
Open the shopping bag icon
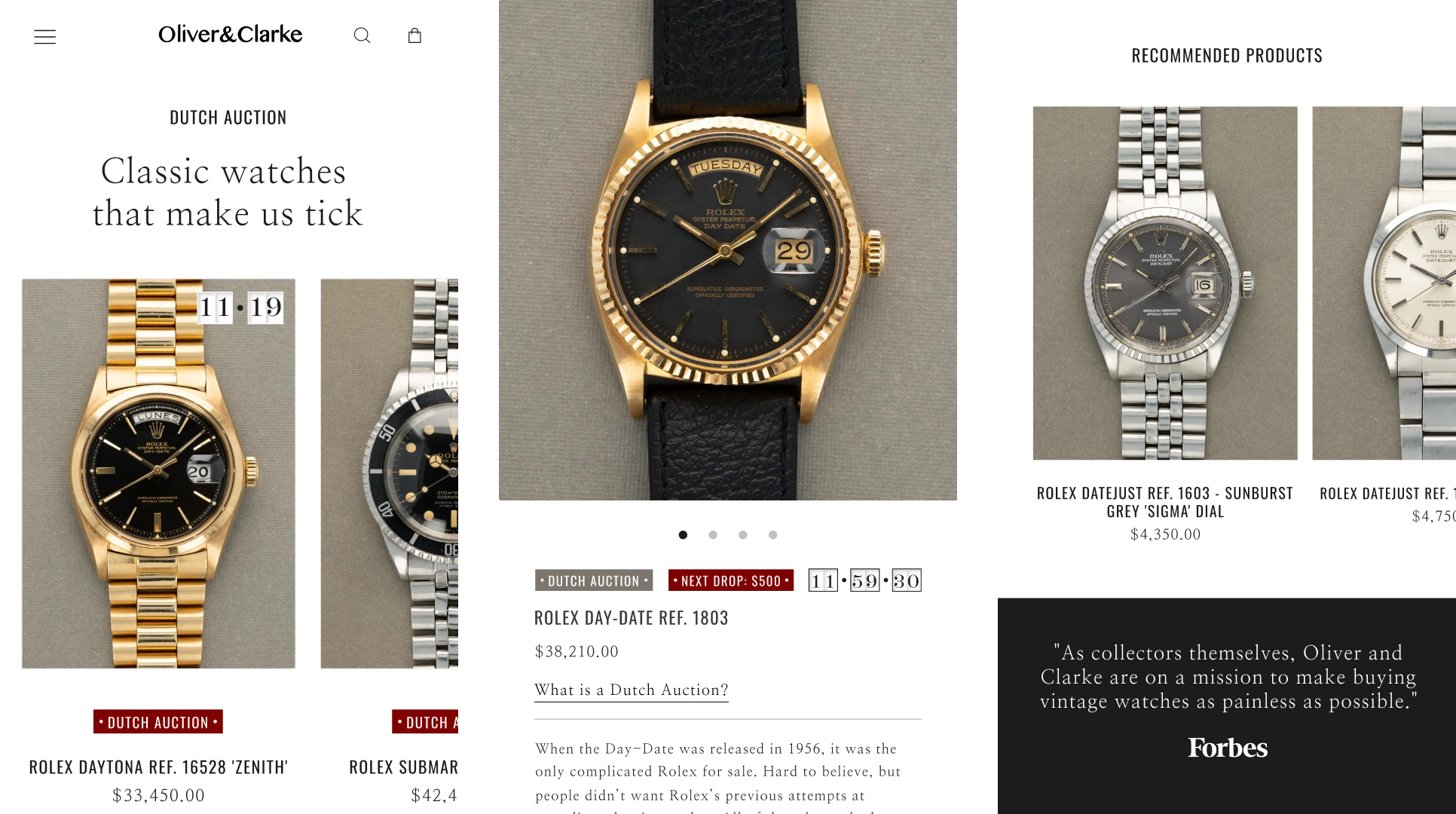coord(414,35)
